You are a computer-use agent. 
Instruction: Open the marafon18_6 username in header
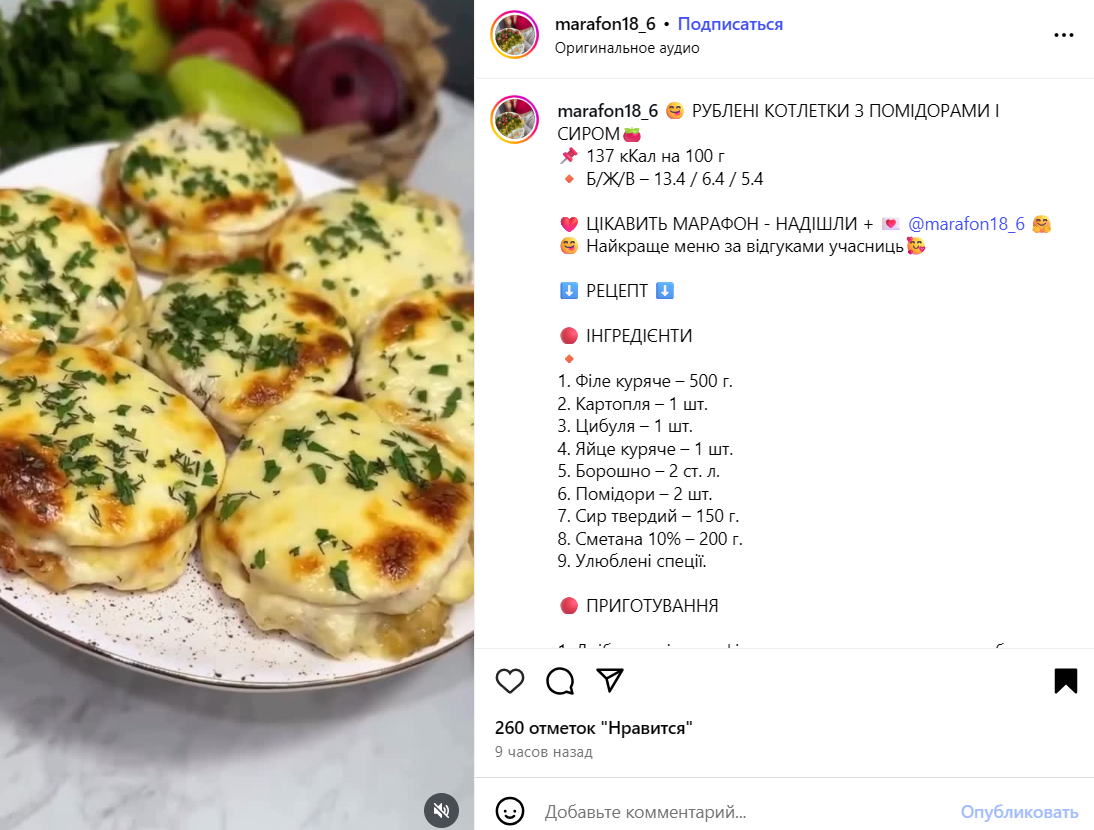point(605,24)
